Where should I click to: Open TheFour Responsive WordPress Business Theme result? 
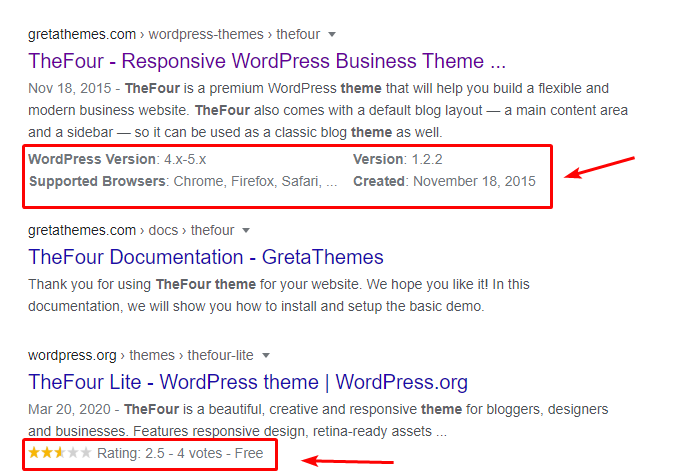[267, 61]
